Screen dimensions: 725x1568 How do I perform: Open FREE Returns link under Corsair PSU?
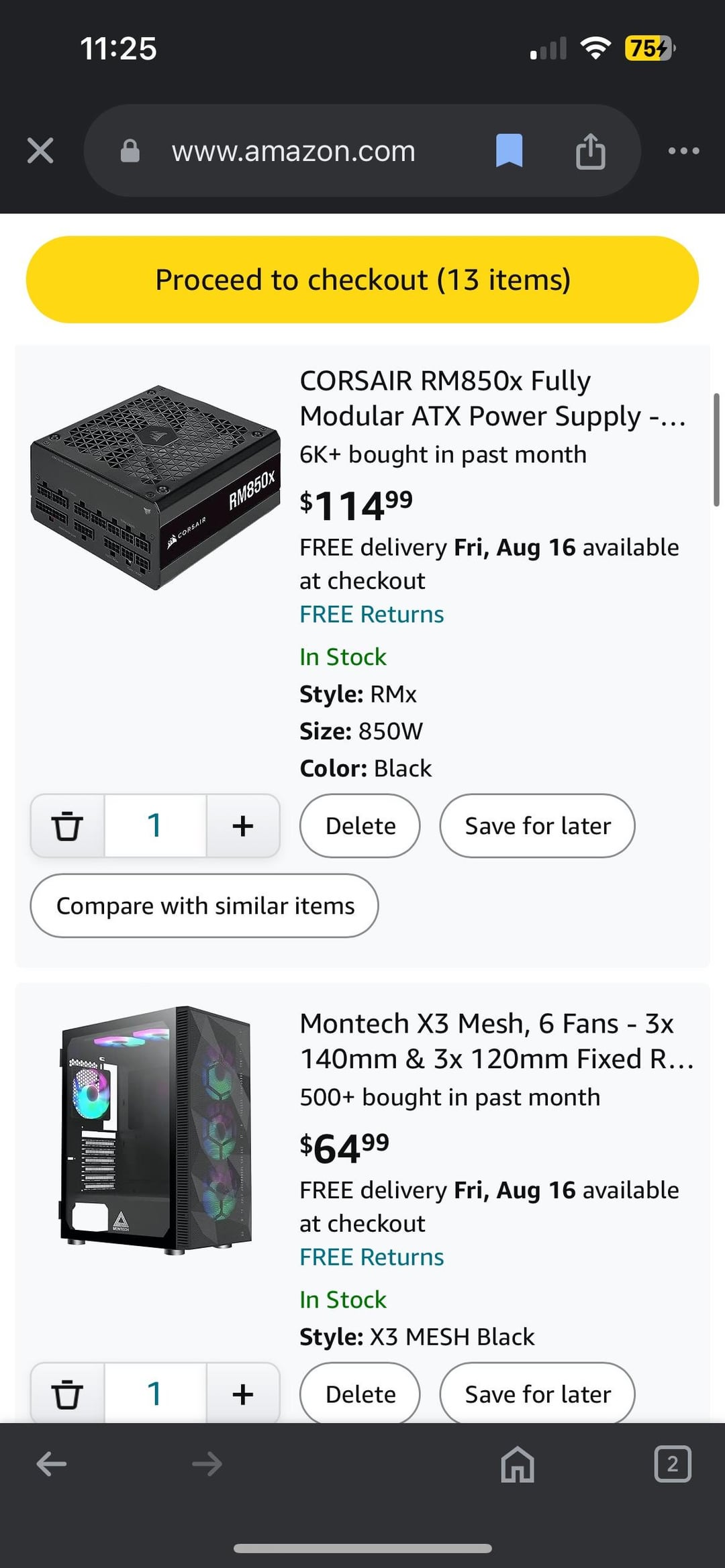click(x=371, y=614)
